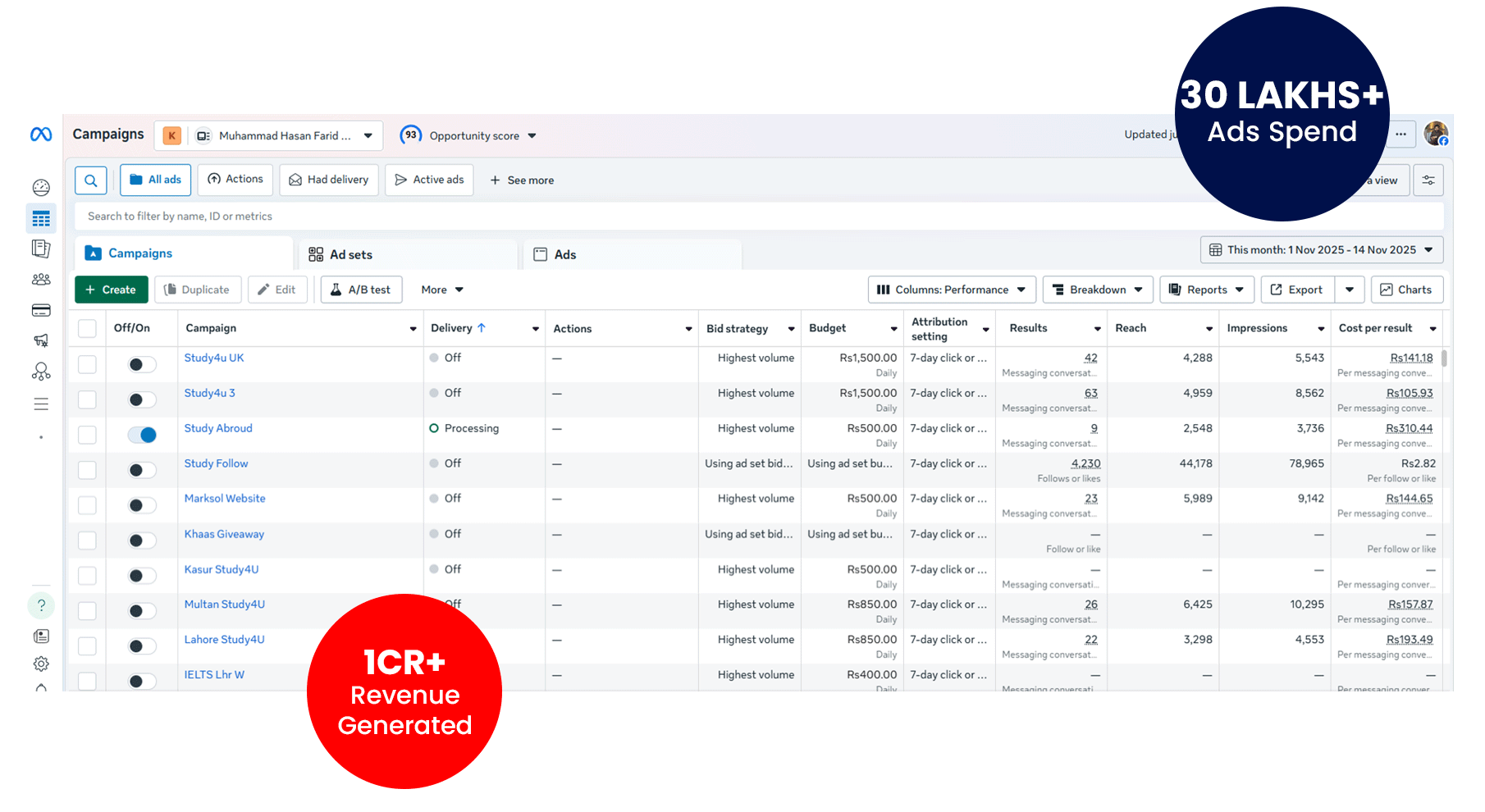Switch to the Ad sets tab
Viewport: 1485px width, 812px height.
pos(350,255)
